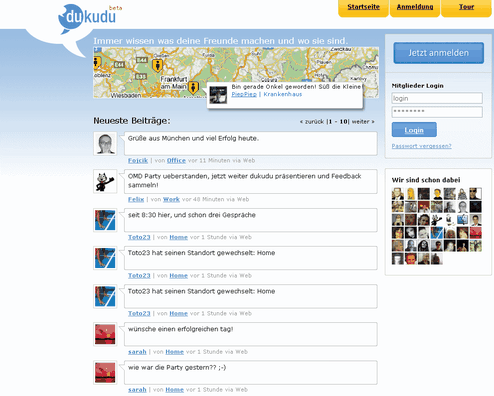Open the Tour tab

click(466, 7)
